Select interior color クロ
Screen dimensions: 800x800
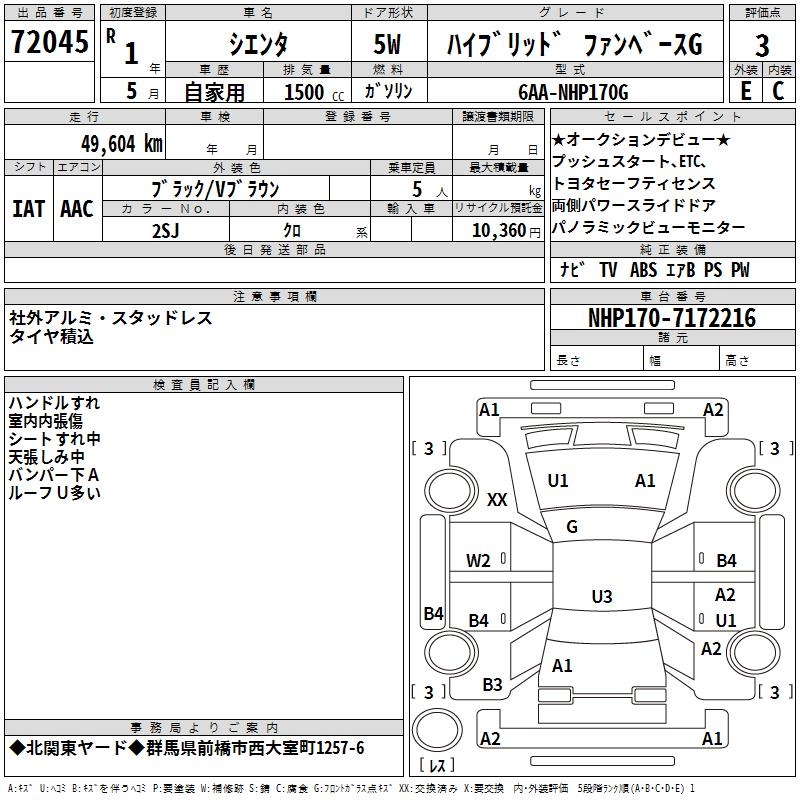pyautogui.click(x=292, y=231)
